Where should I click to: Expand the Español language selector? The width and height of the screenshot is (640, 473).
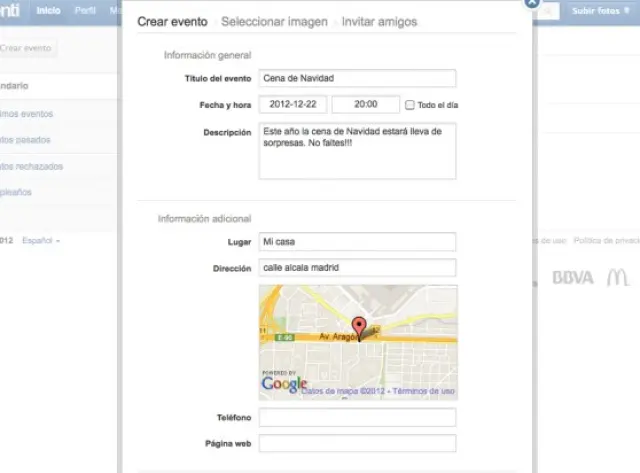click(41, 241)
